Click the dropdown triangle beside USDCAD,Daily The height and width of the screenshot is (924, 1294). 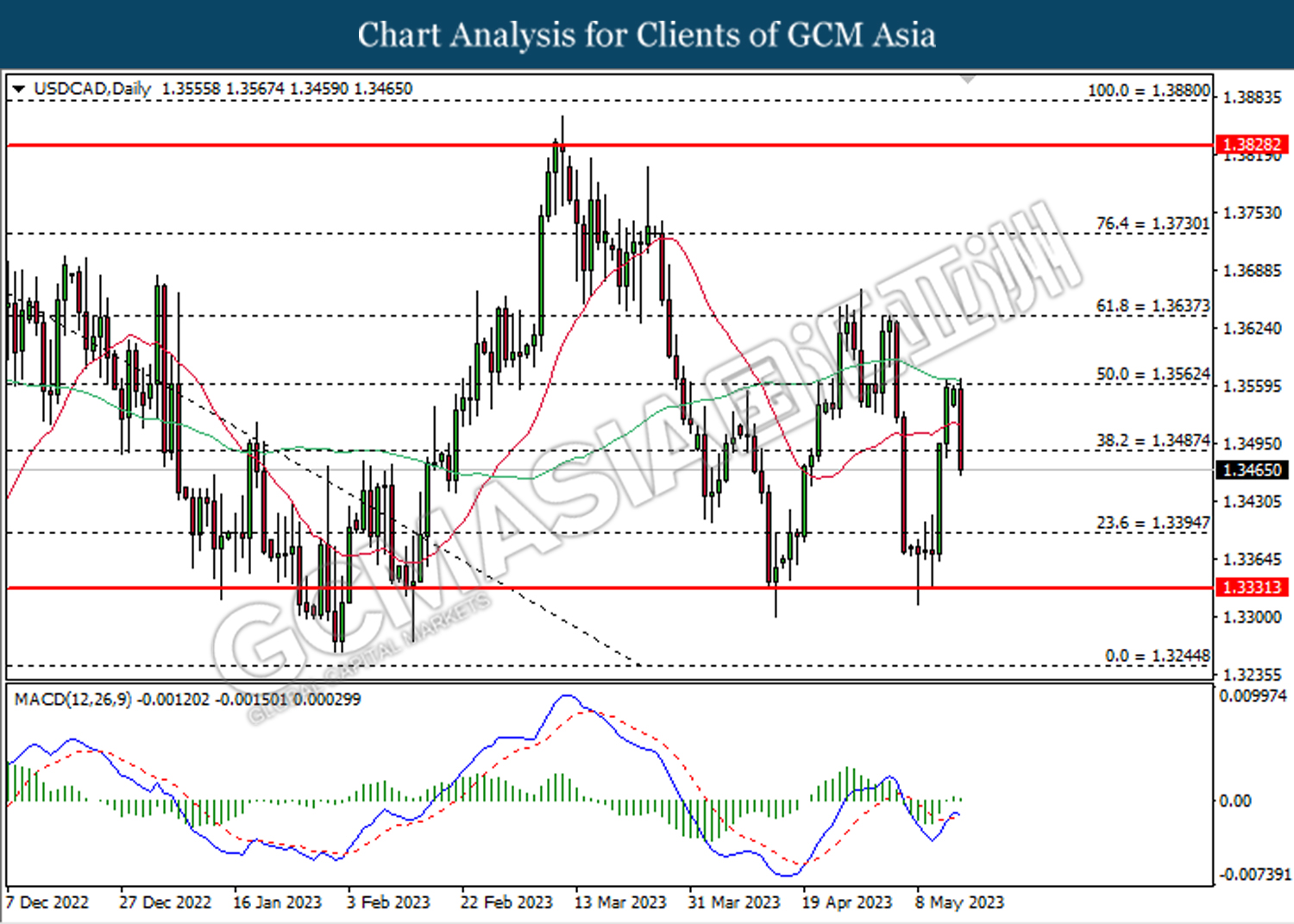19,89
